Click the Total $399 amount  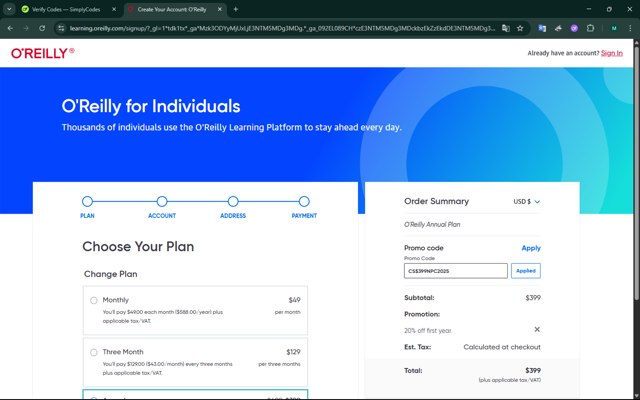tap(533, 371)
